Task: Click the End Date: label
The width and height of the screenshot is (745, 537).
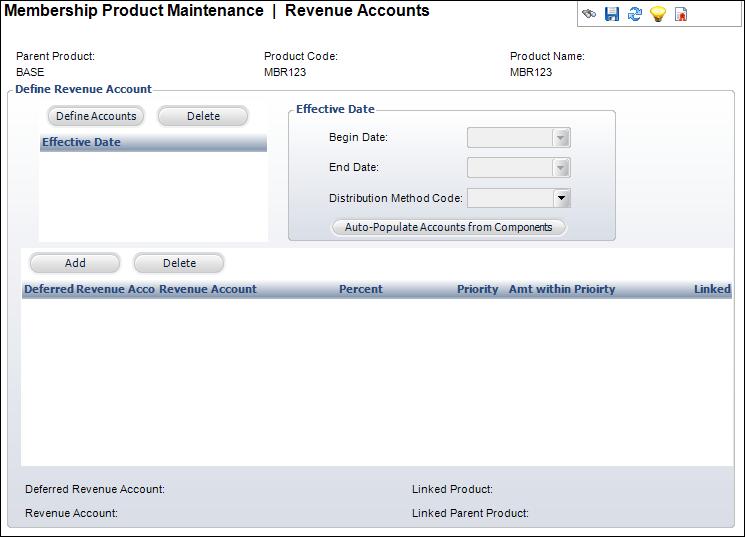Action: click(x=353, y=167)
